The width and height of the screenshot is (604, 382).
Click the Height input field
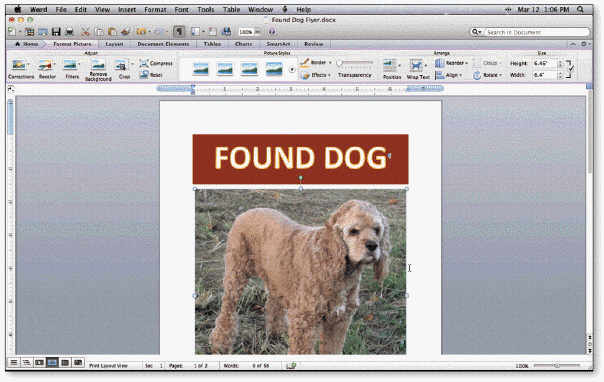pyautogui.click(x=545, y=63)
